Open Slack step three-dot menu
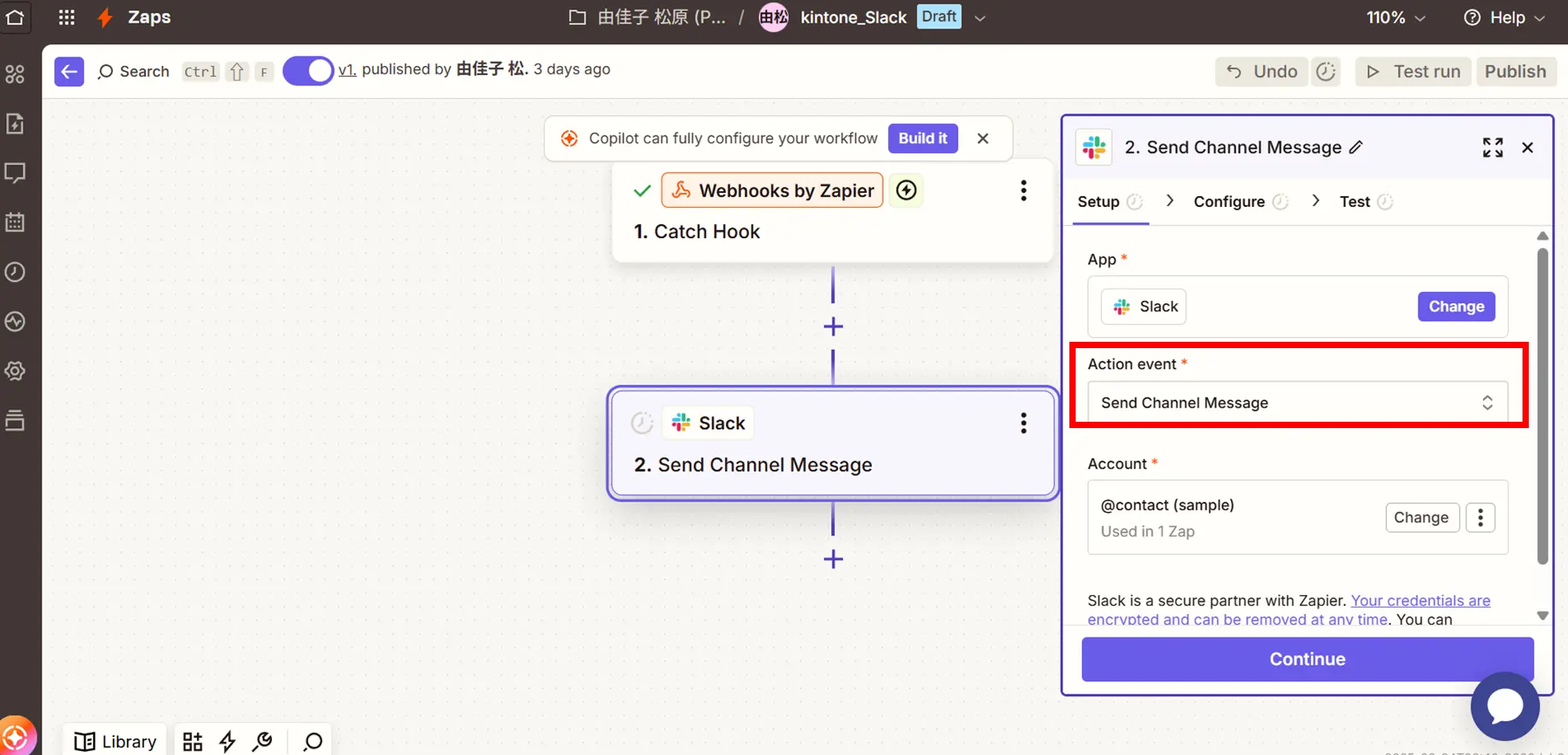 (1023, 423)
